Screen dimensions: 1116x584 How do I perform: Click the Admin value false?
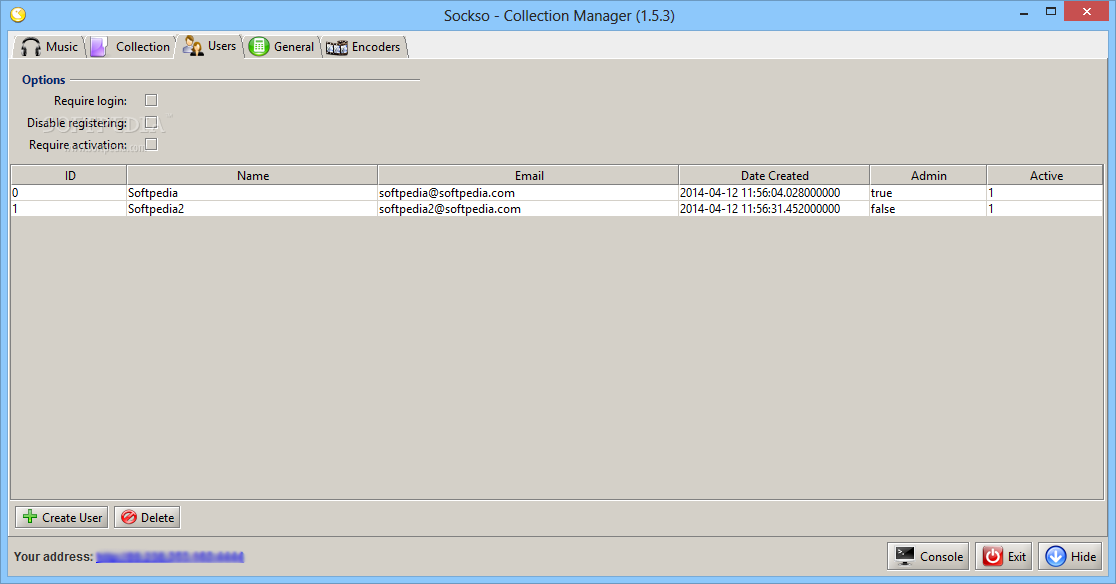(928, 208)
